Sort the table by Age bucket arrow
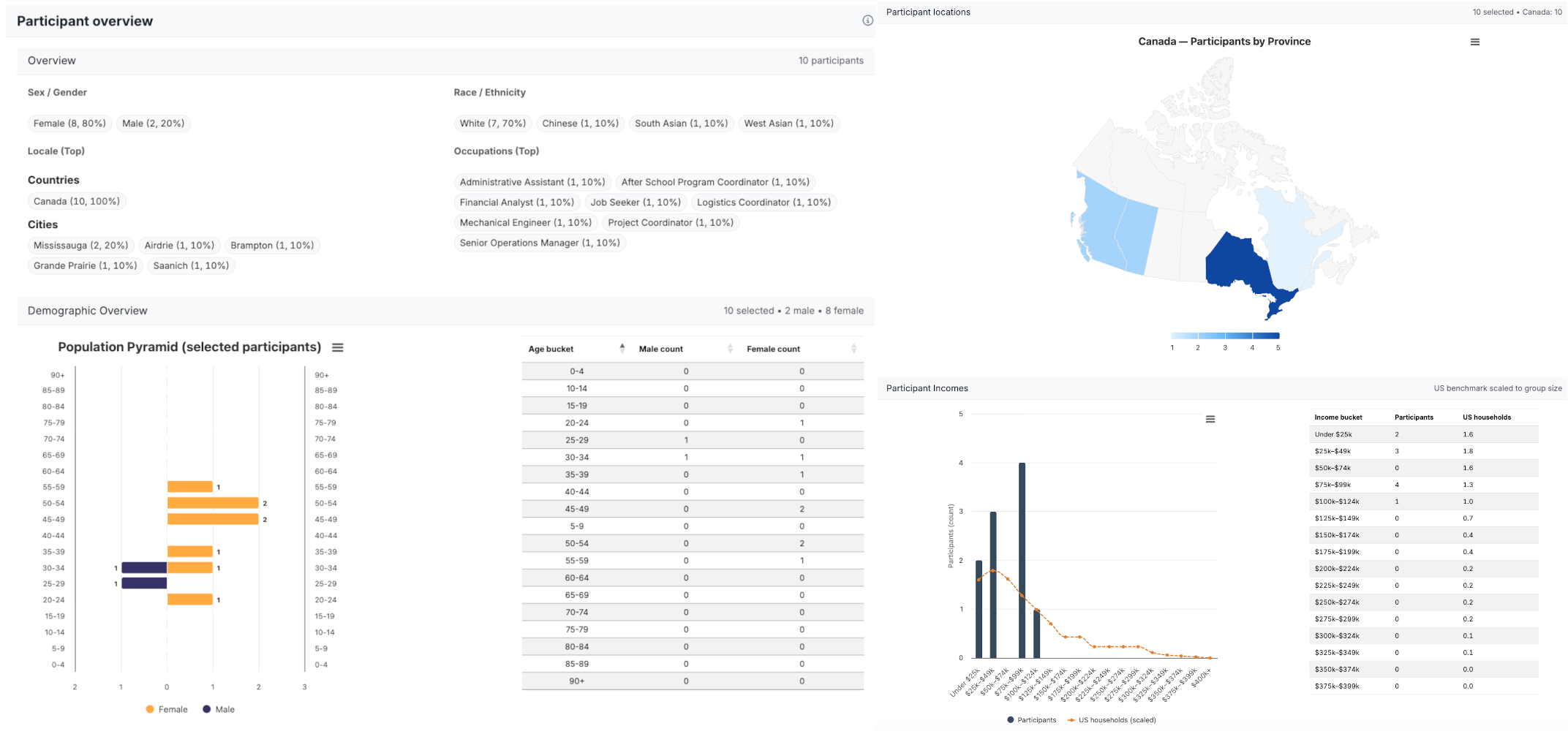 point(622,349)
